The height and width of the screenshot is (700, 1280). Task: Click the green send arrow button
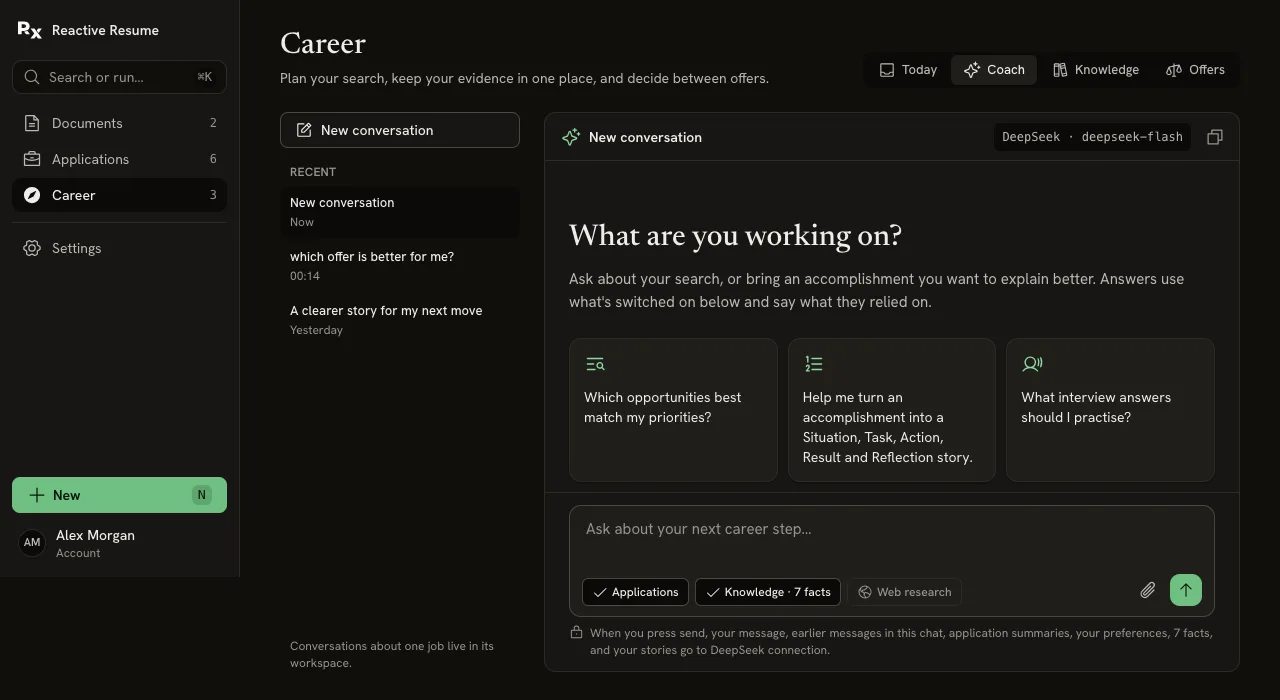1186,590
